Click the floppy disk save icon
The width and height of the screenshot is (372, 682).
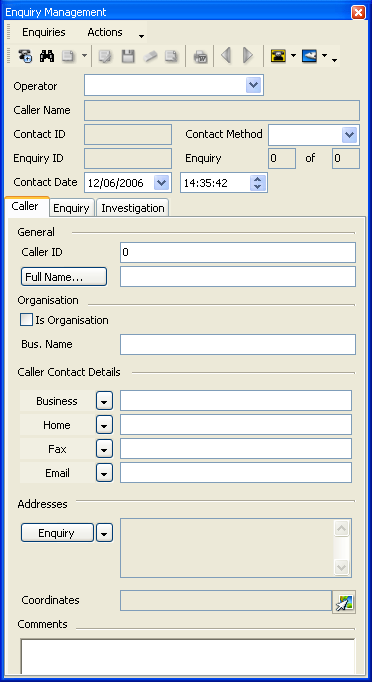tap(128, 56)
